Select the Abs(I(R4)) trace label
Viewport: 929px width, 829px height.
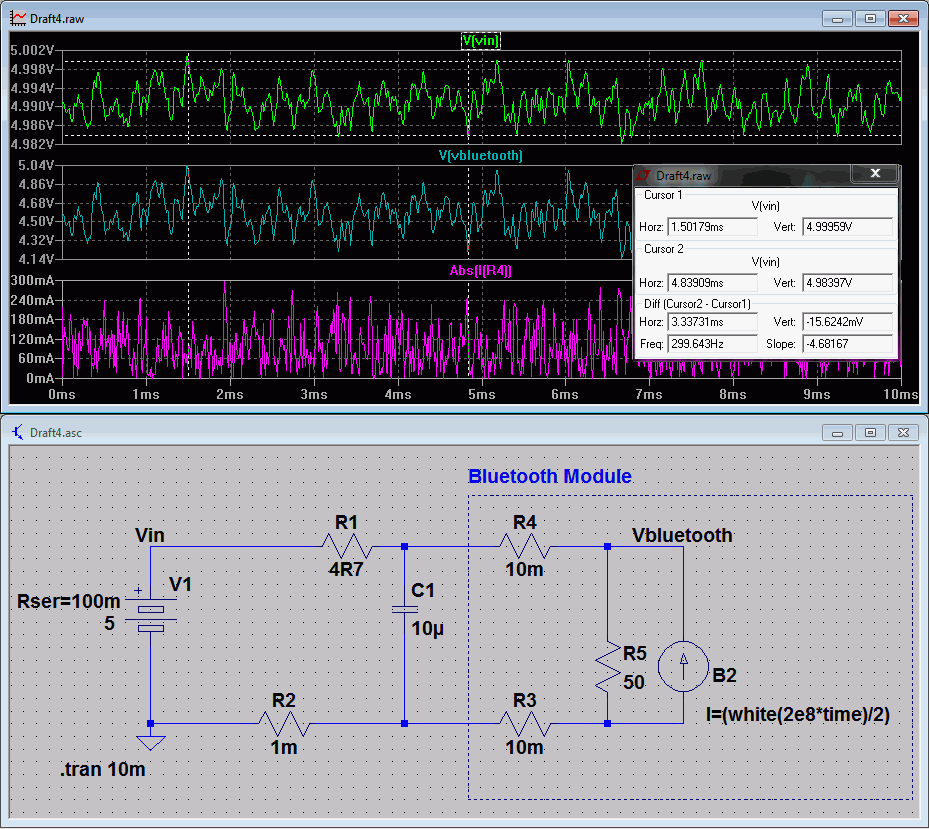coord(480,270)
